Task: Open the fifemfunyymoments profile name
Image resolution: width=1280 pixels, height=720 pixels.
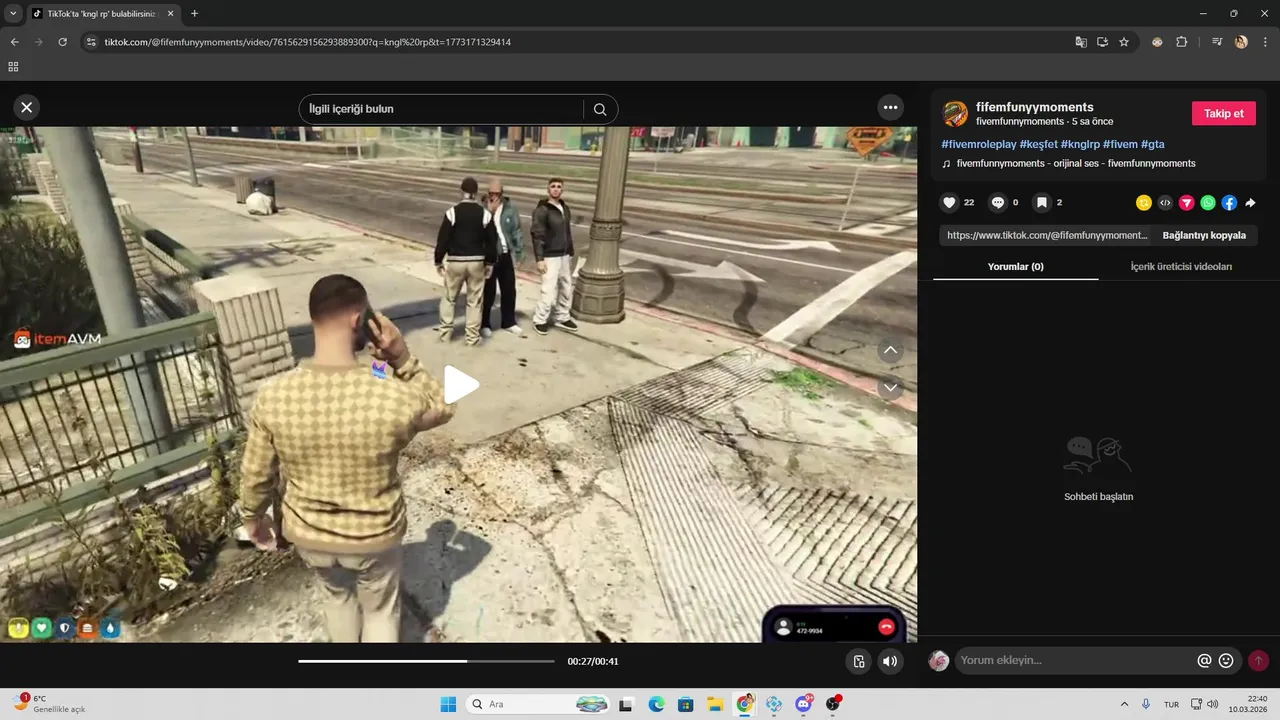Action: pyautogui.click(x=1034, y=107)
